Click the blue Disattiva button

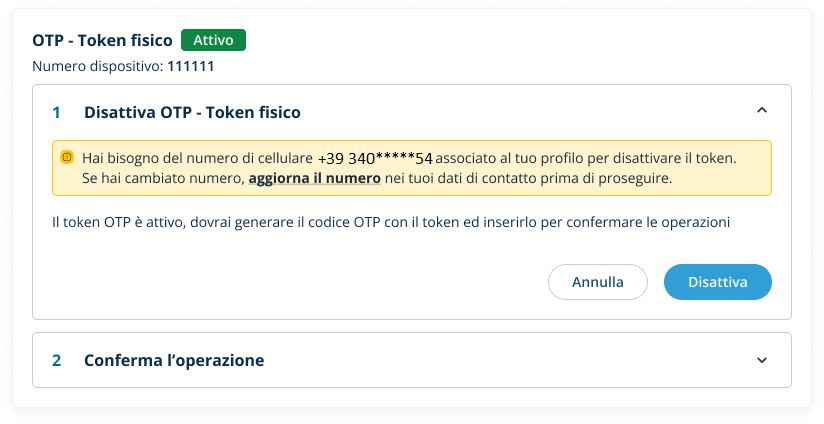coord(717,282)
